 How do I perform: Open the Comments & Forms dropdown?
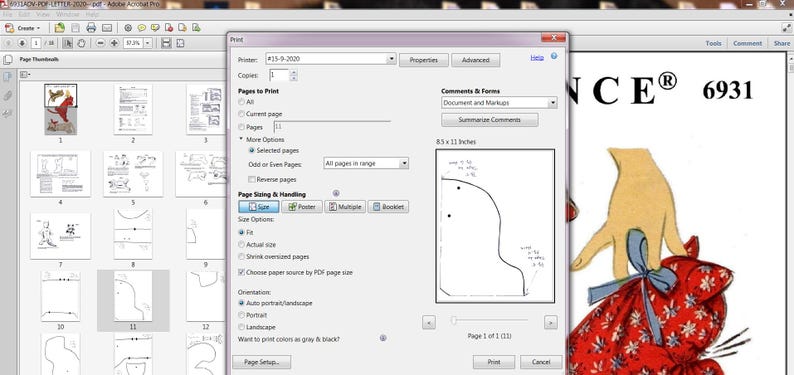click(552, 103)
